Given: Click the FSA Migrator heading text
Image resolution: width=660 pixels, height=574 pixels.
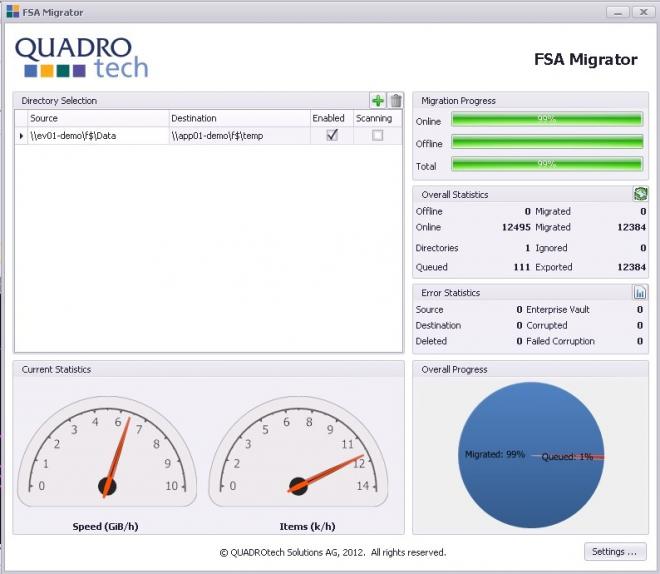Looking at the screenshot, I should click(585, 59).
